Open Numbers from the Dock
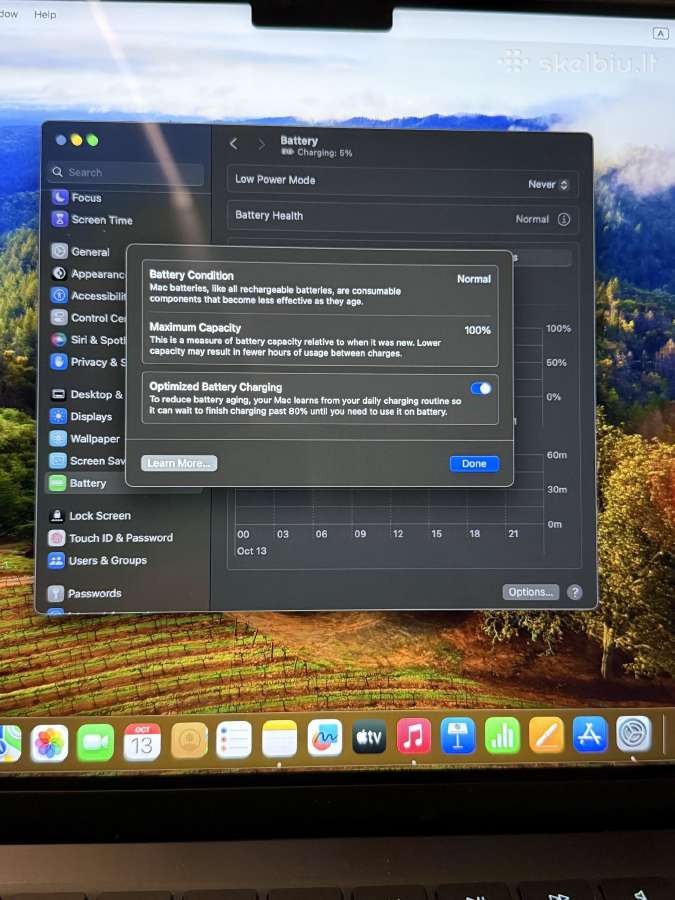This screenshot has height=900, width=675. click(x=503, y=735)
